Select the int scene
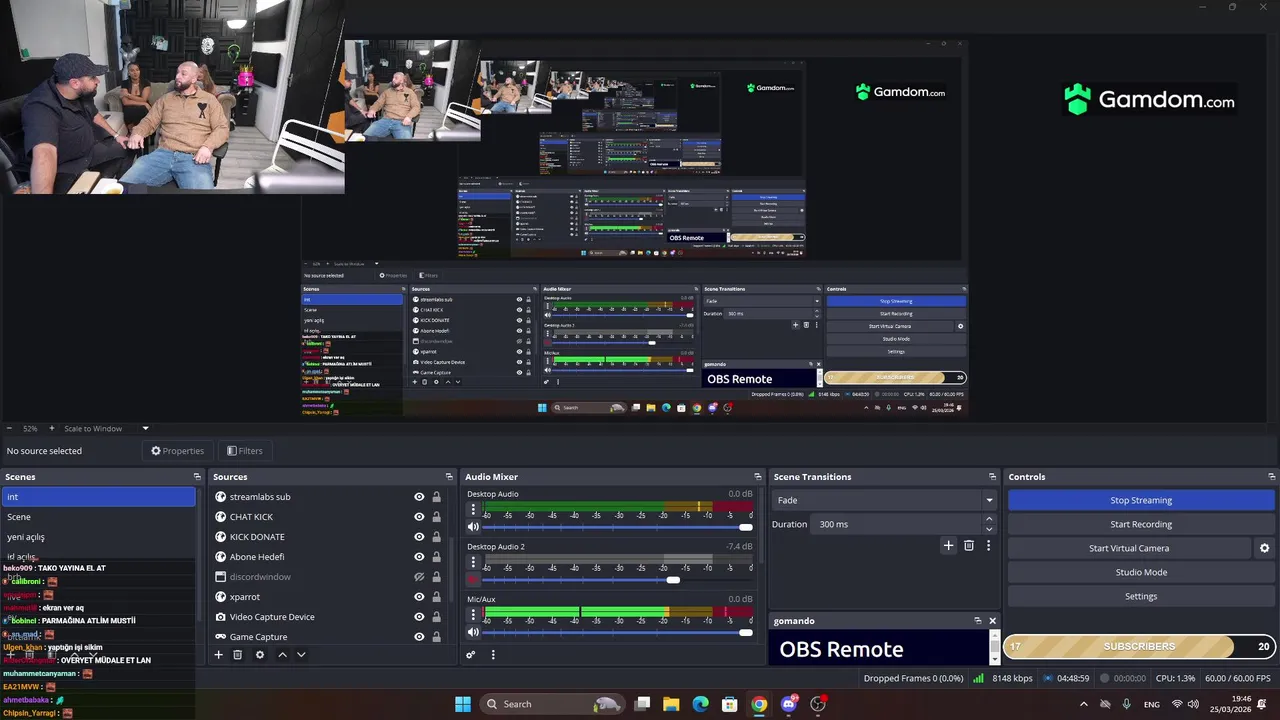 99,497
